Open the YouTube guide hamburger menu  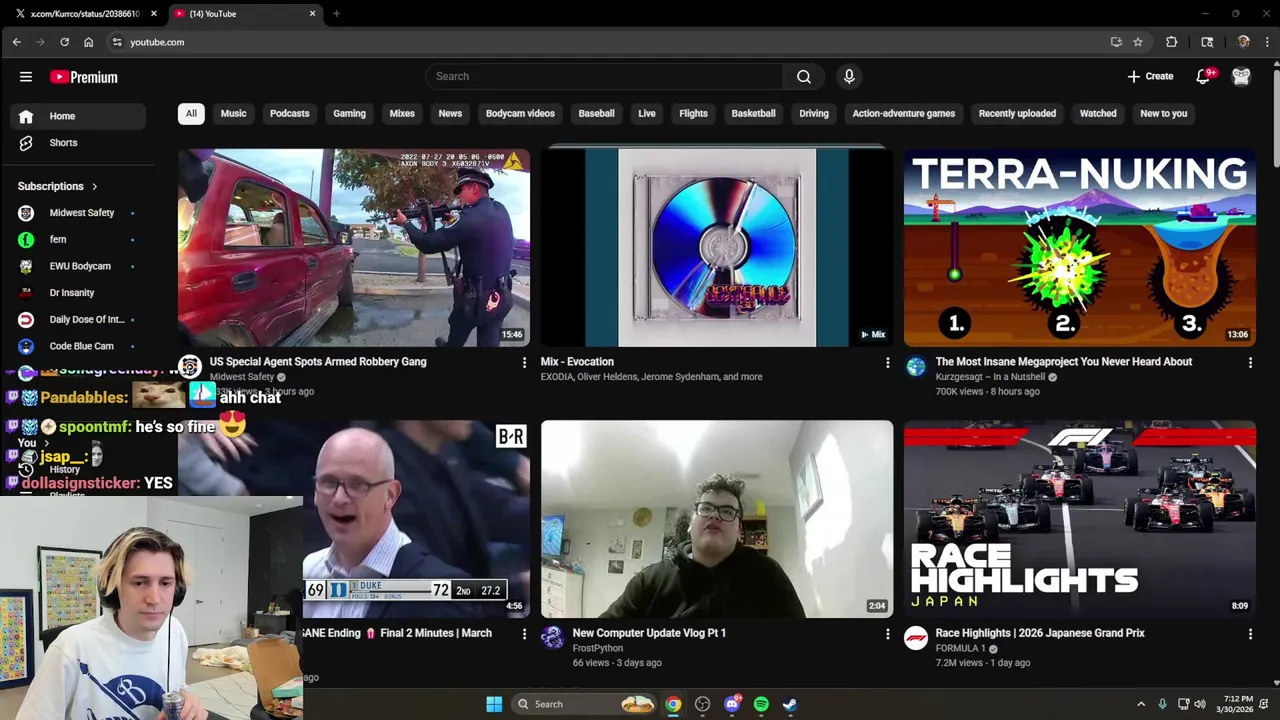(x=26, y=77)
